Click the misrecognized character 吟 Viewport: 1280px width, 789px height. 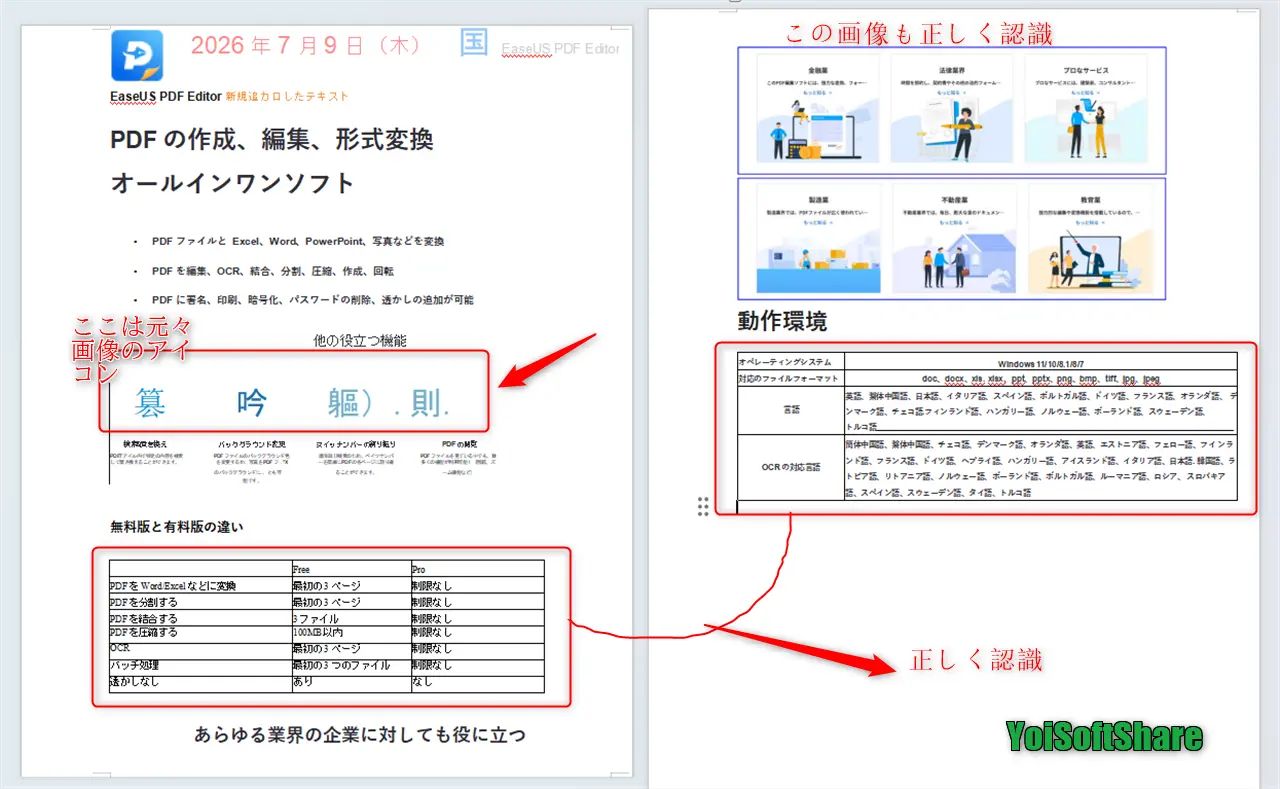pyautogui.click(x=252, y=402)
